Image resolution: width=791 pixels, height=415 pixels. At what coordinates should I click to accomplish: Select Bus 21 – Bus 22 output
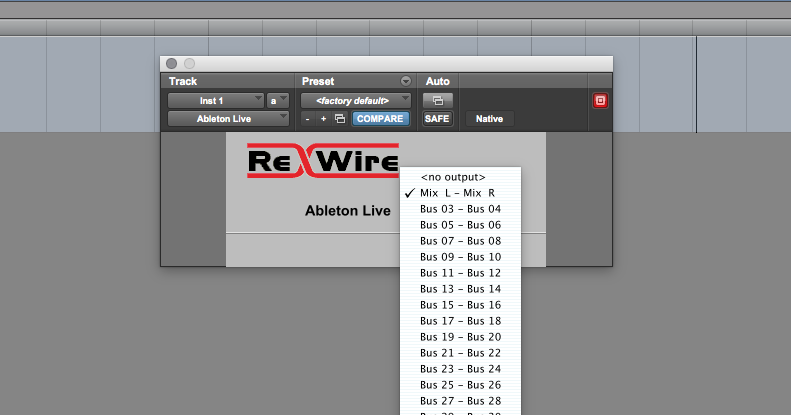[x=460, y=353]
